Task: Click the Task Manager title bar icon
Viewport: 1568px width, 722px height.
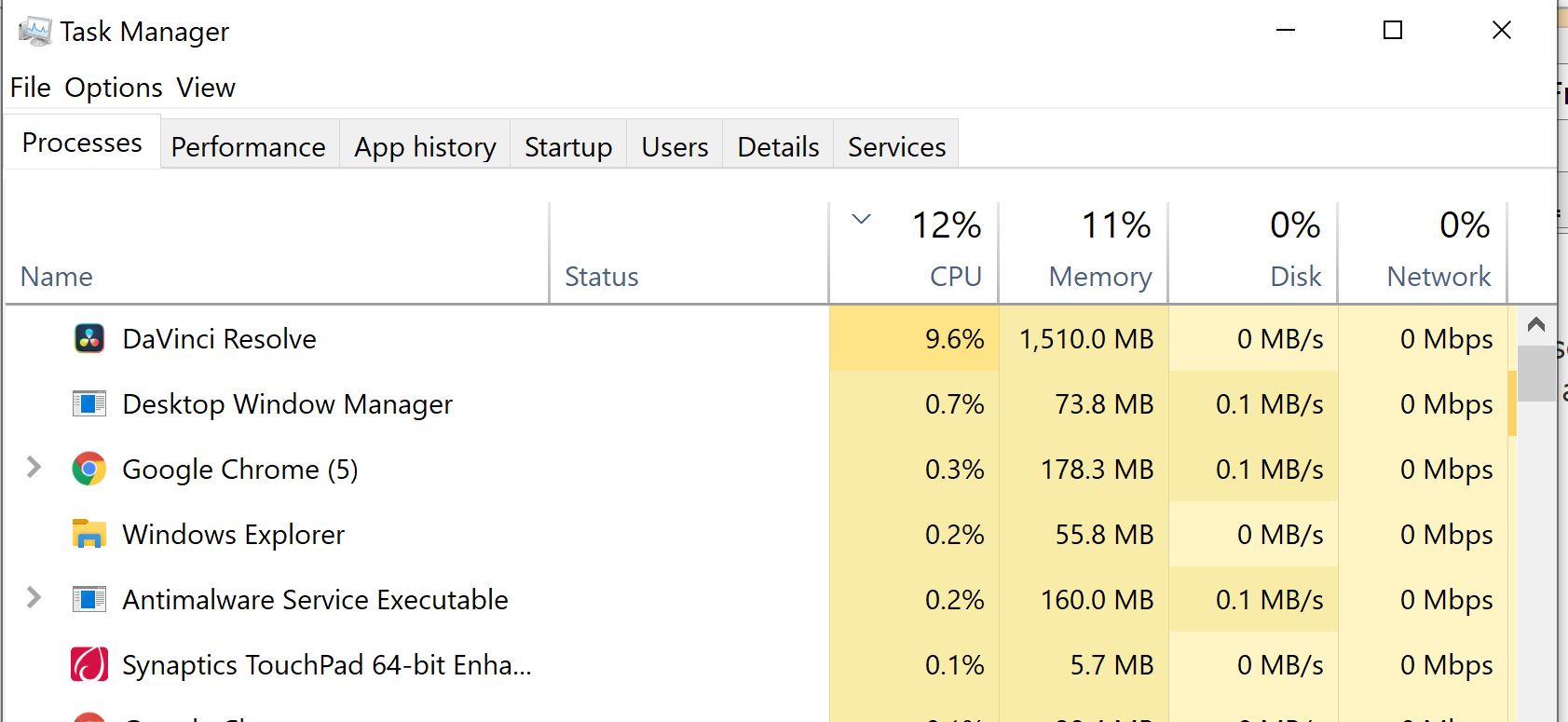Action: (34, 31)
